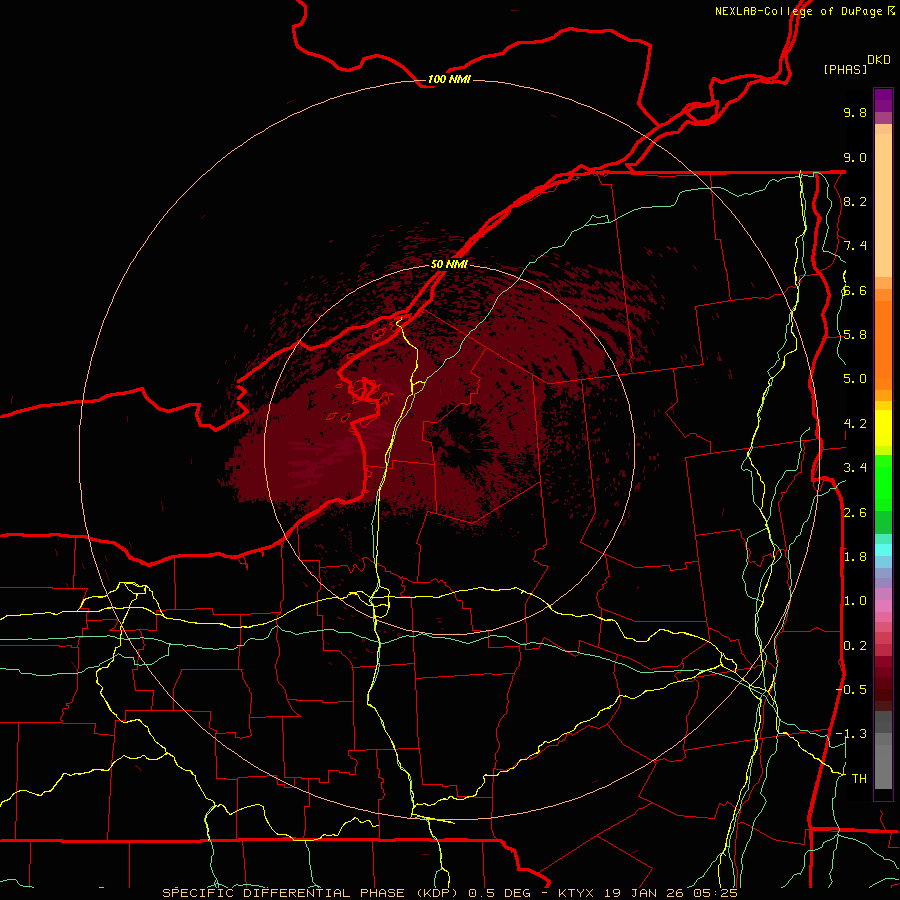Click the pink color bar segment

coord(883,606)
